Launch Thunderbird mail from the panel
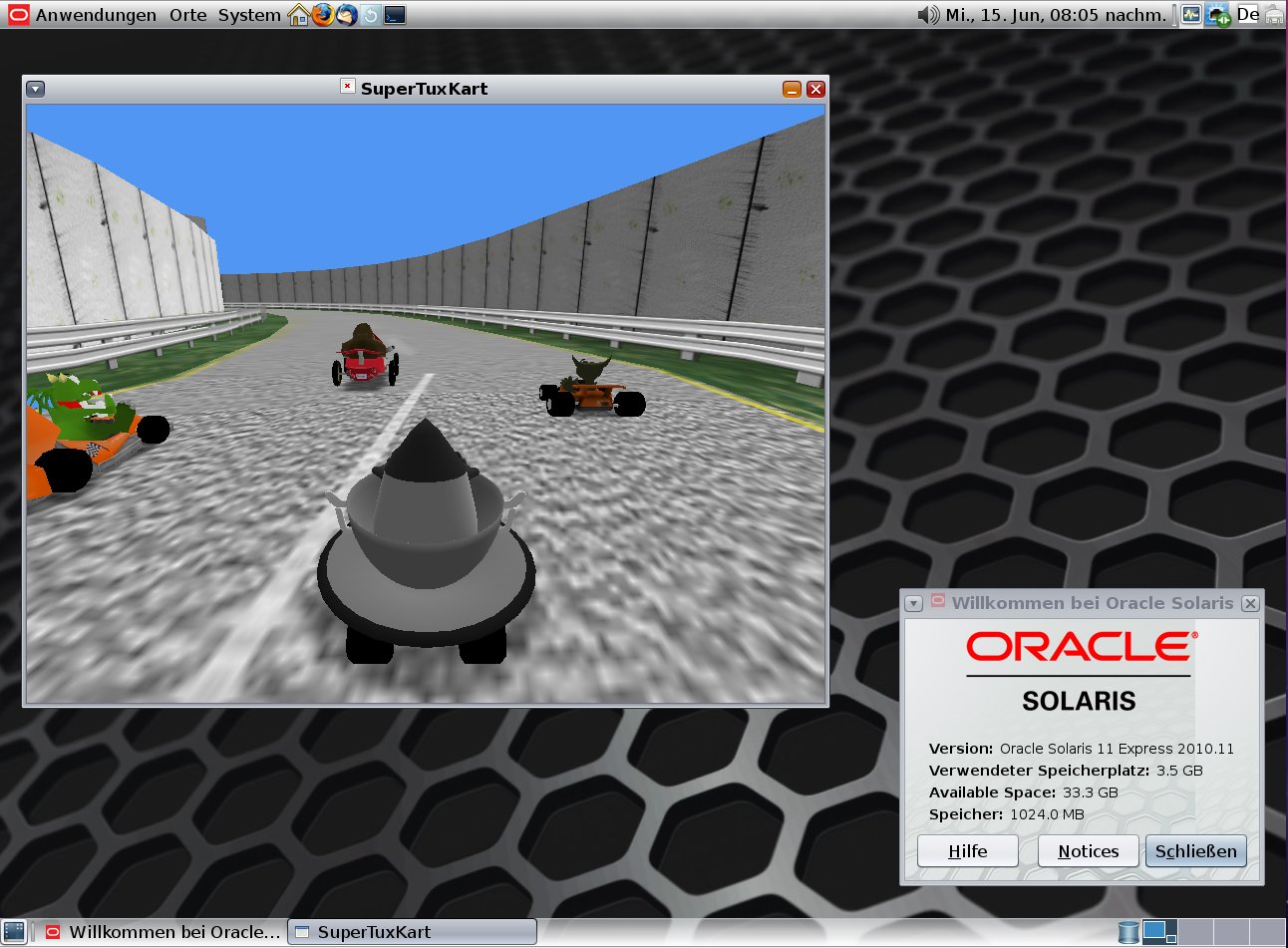The height and width of the screenshot is (948, 1288). click(x=346, y=15)
